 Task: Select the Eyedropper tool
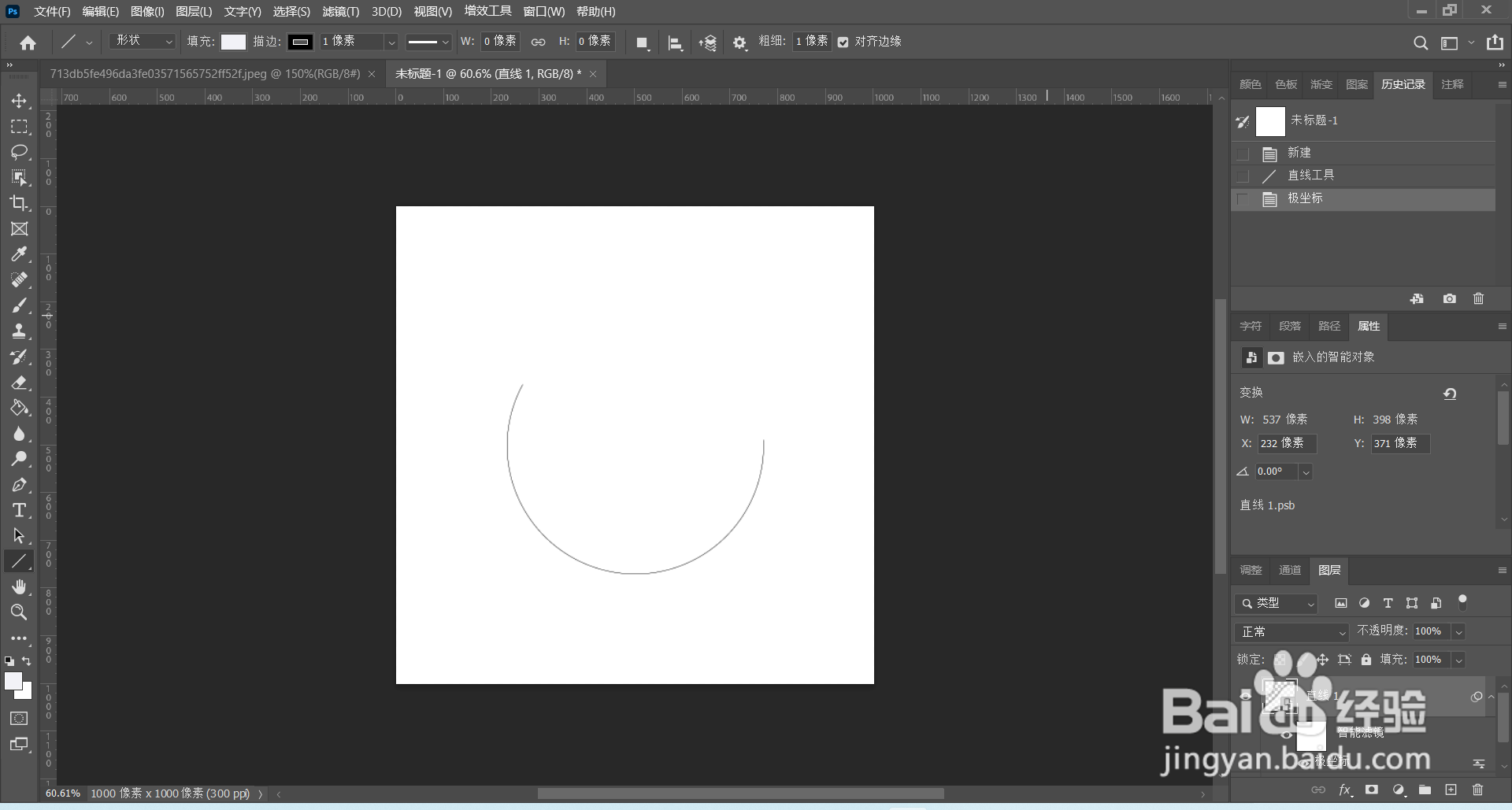click(x=19, y=254)
